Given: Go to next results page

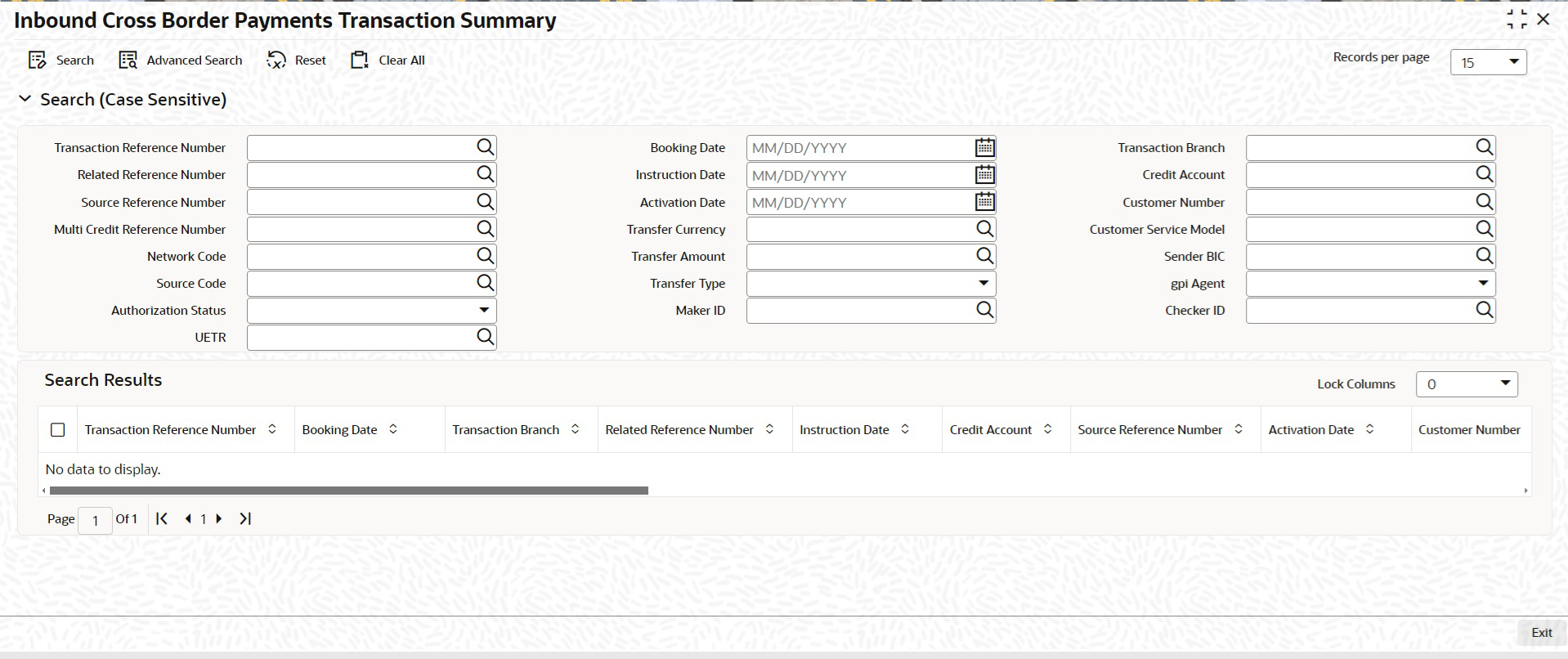Looking at the screenshot, I should click(219, 518).
